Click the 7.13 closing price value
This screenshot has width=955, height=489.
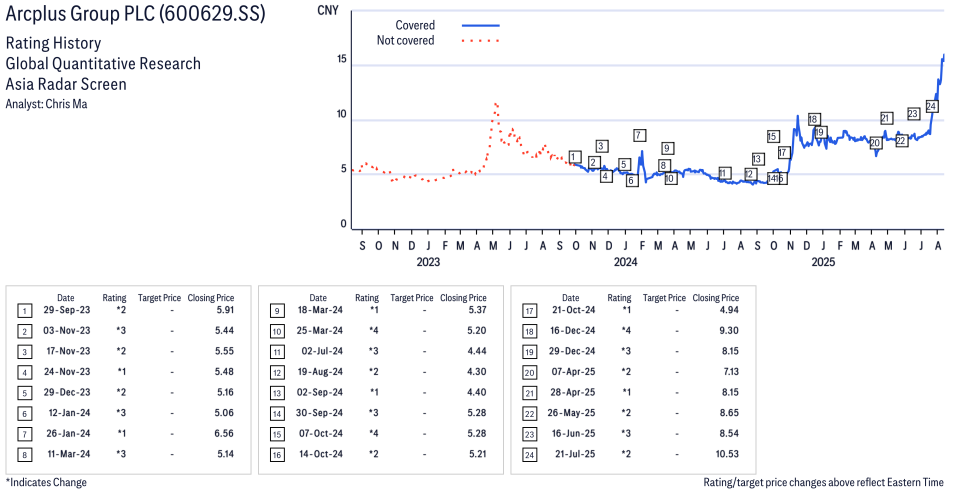(x=730, y=372)
